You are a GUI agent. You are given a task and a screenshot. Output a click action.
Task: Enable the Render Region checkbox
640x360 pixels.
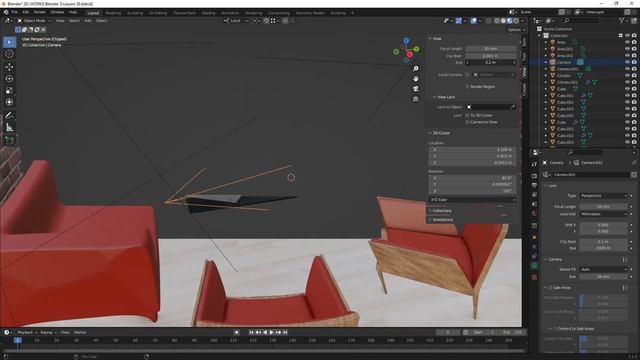[x=467, y=87]
